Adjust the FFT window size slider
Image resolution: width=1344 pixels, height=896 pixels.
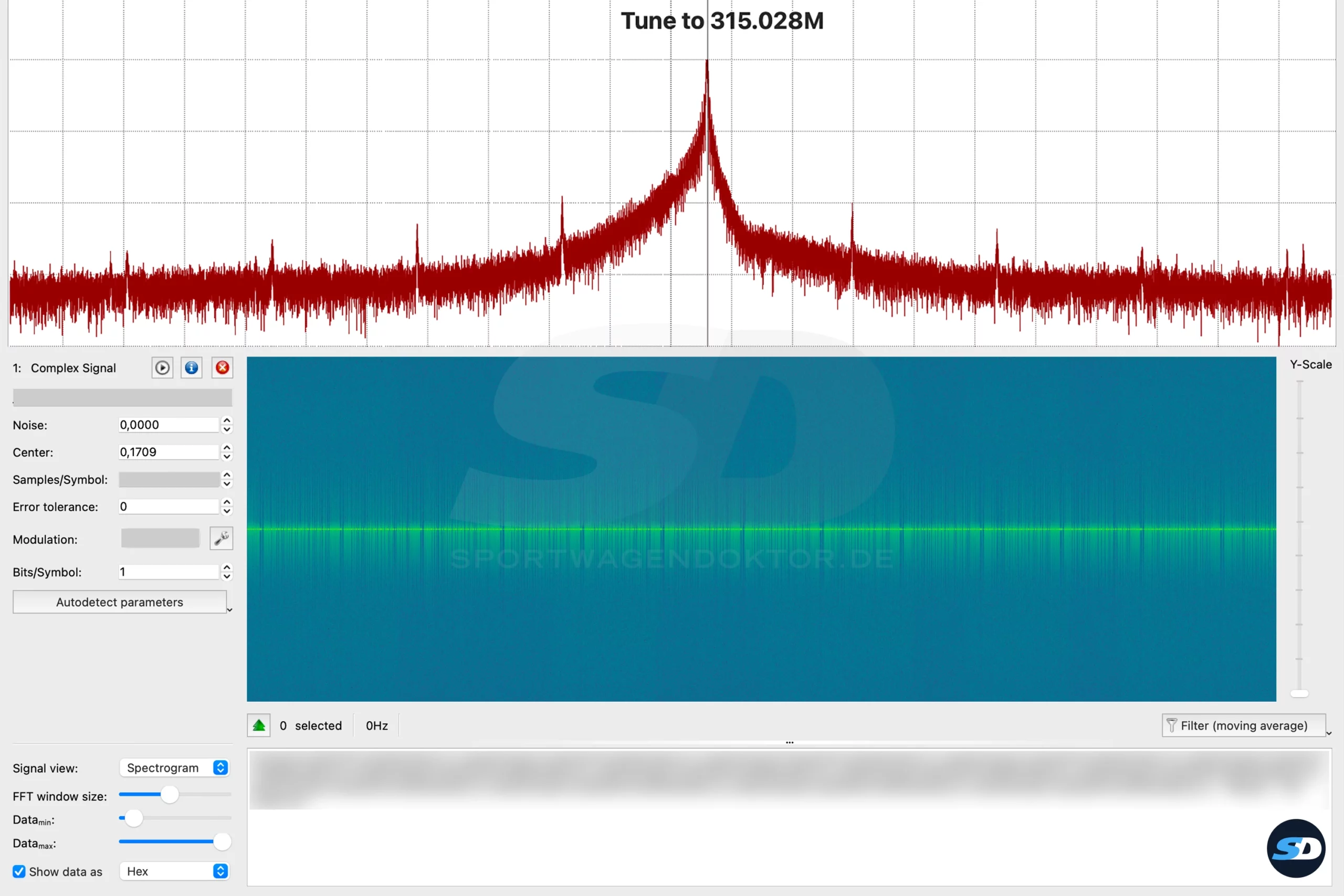[169, 794]
